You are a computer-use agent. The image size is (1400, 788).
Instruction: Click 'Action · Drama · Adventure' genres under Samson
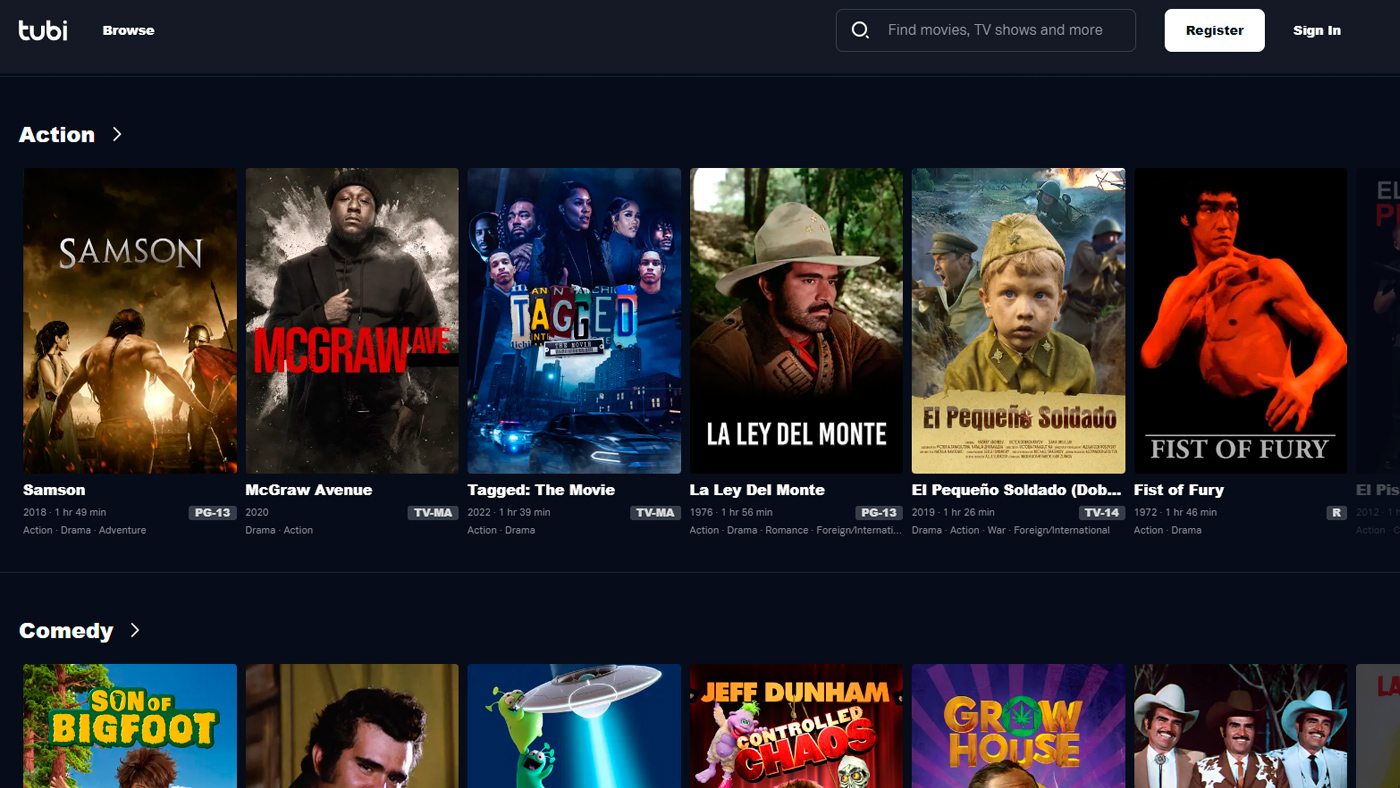coord(84,530)
